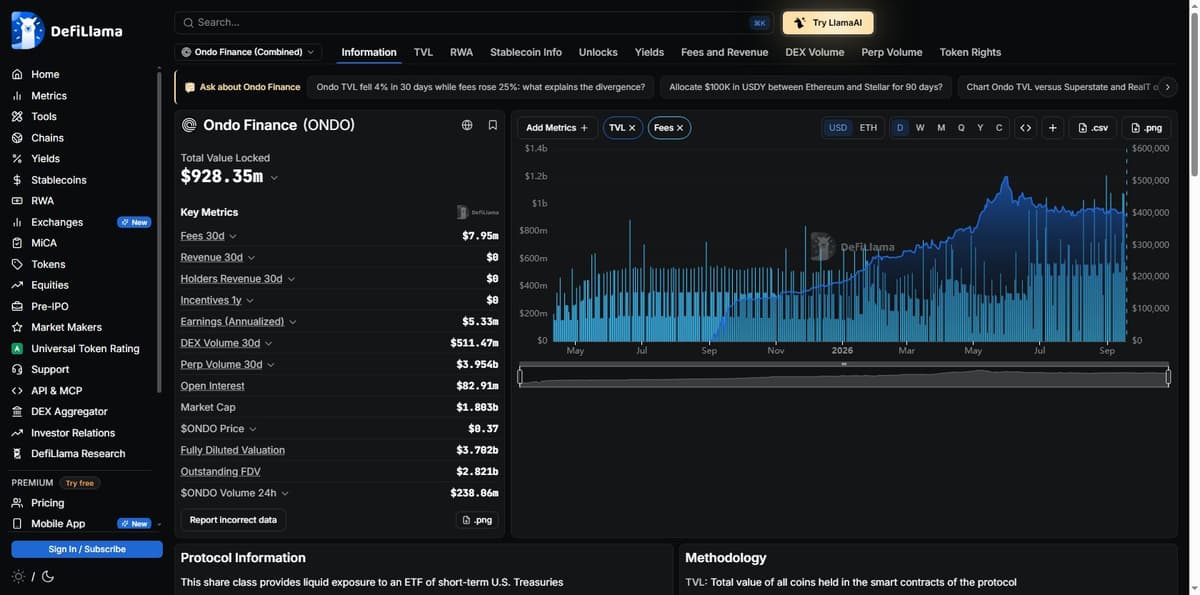Open the MiCA sidebar page
This screenshot has width=1200, height=595.
[44, 243]
